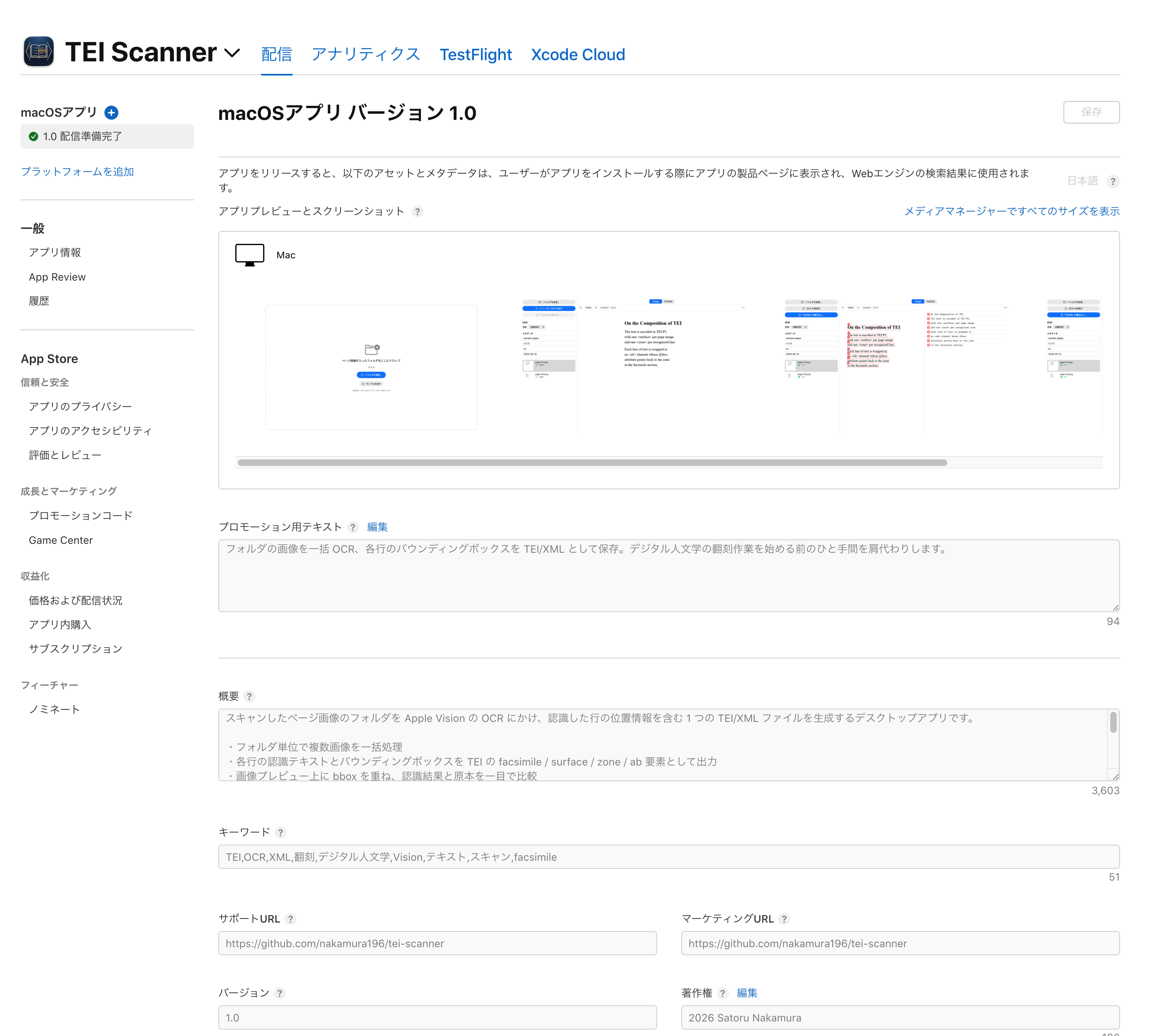Click help icon beside バージョン
The image size is (1168, 1036).
tap(279, 993)
